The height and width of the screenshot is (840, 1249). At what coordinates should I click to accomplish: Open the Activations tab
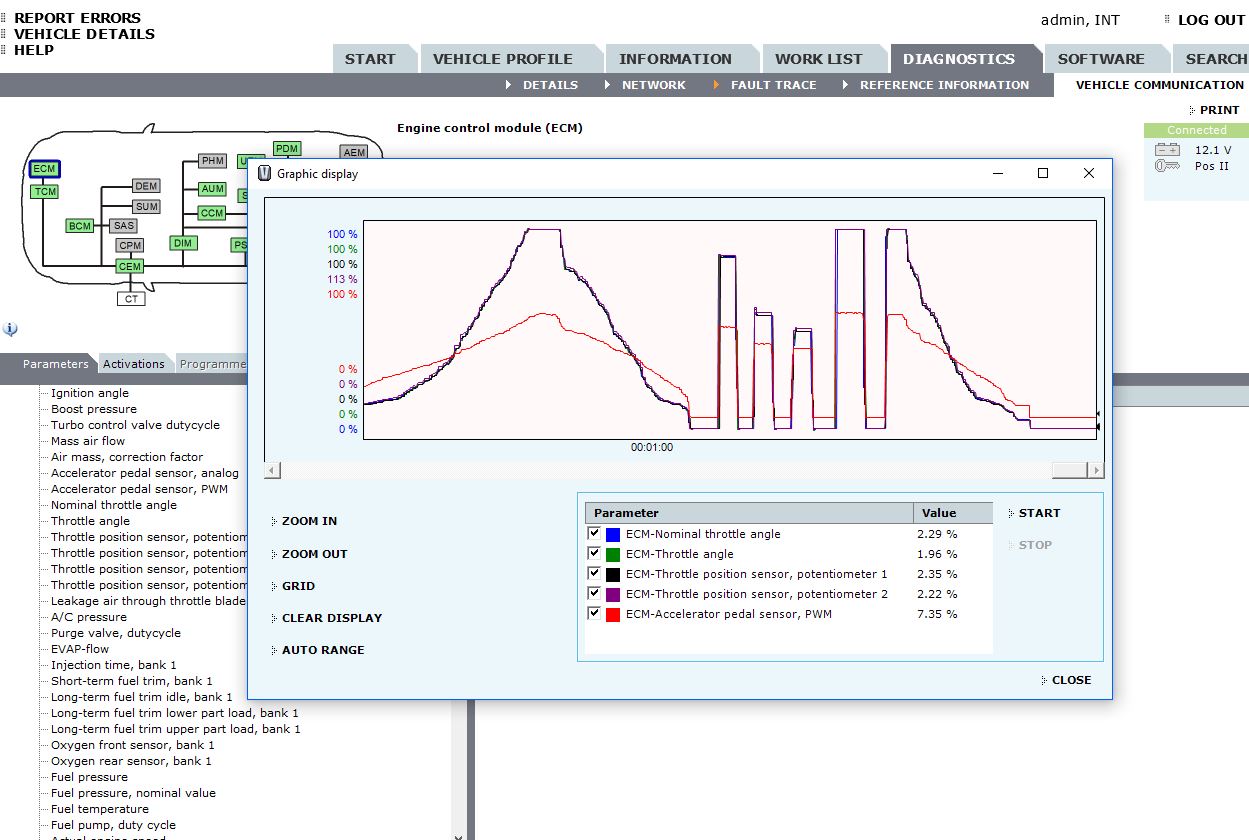(x=133, y=364)
